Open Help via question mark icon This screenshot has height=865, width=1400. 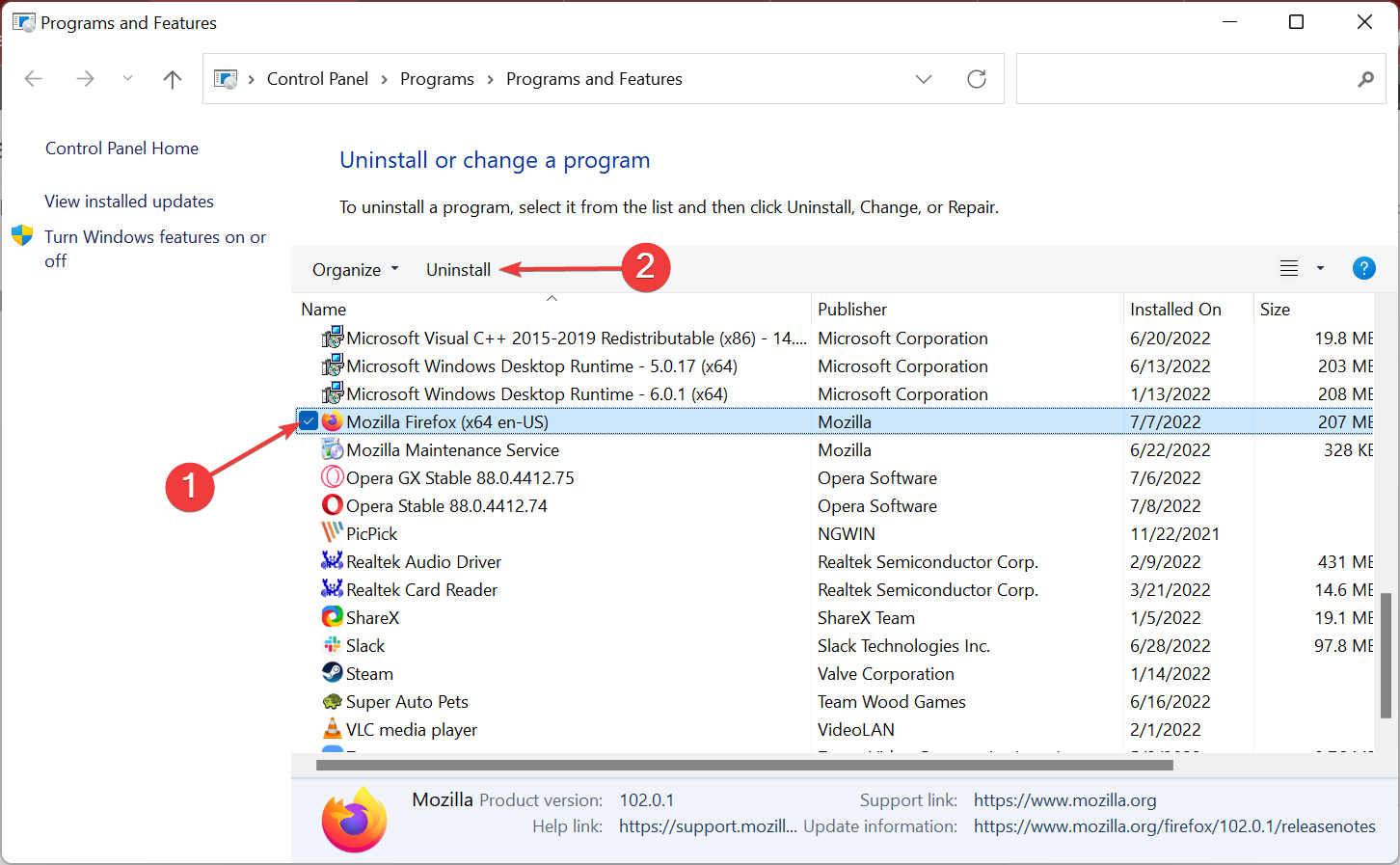tap(1364, 268)
